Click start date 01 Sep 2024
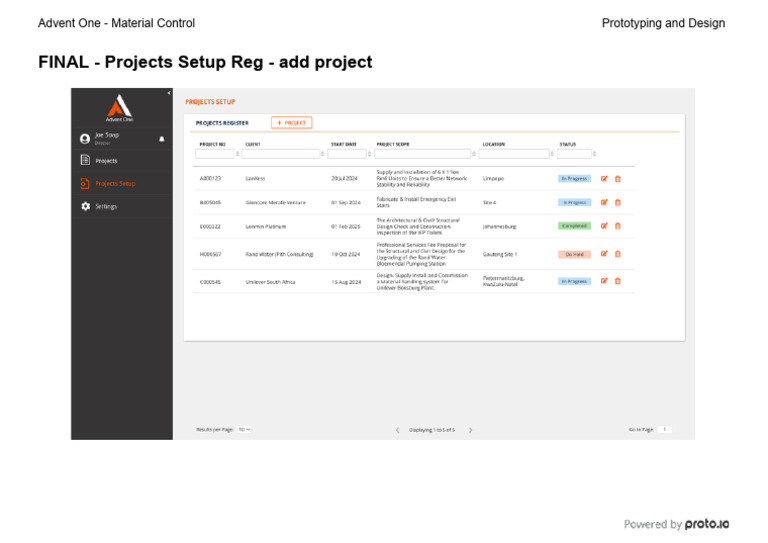768x543 pixels. point(346,202)
